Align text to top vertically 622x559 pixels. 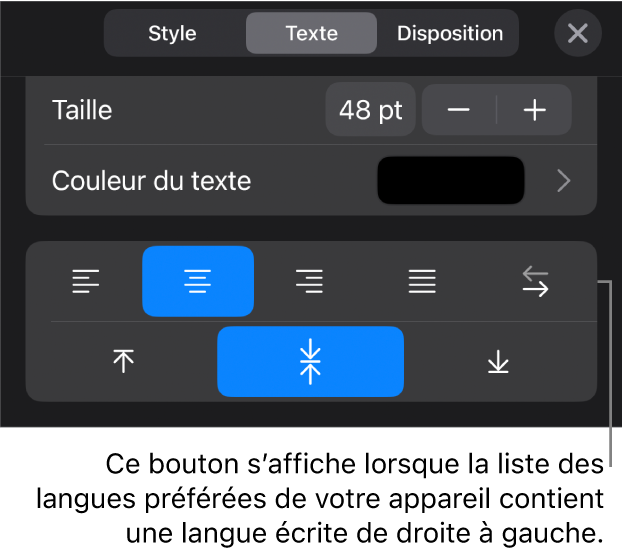[123, 361]
